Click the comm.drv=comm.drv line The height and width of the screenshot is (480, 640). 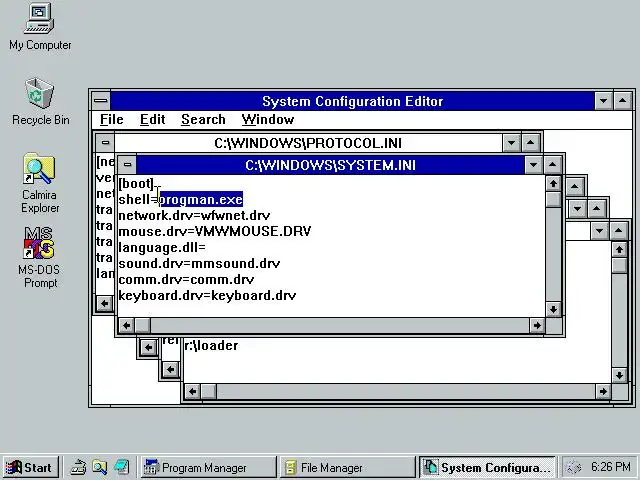pos(186,279)
